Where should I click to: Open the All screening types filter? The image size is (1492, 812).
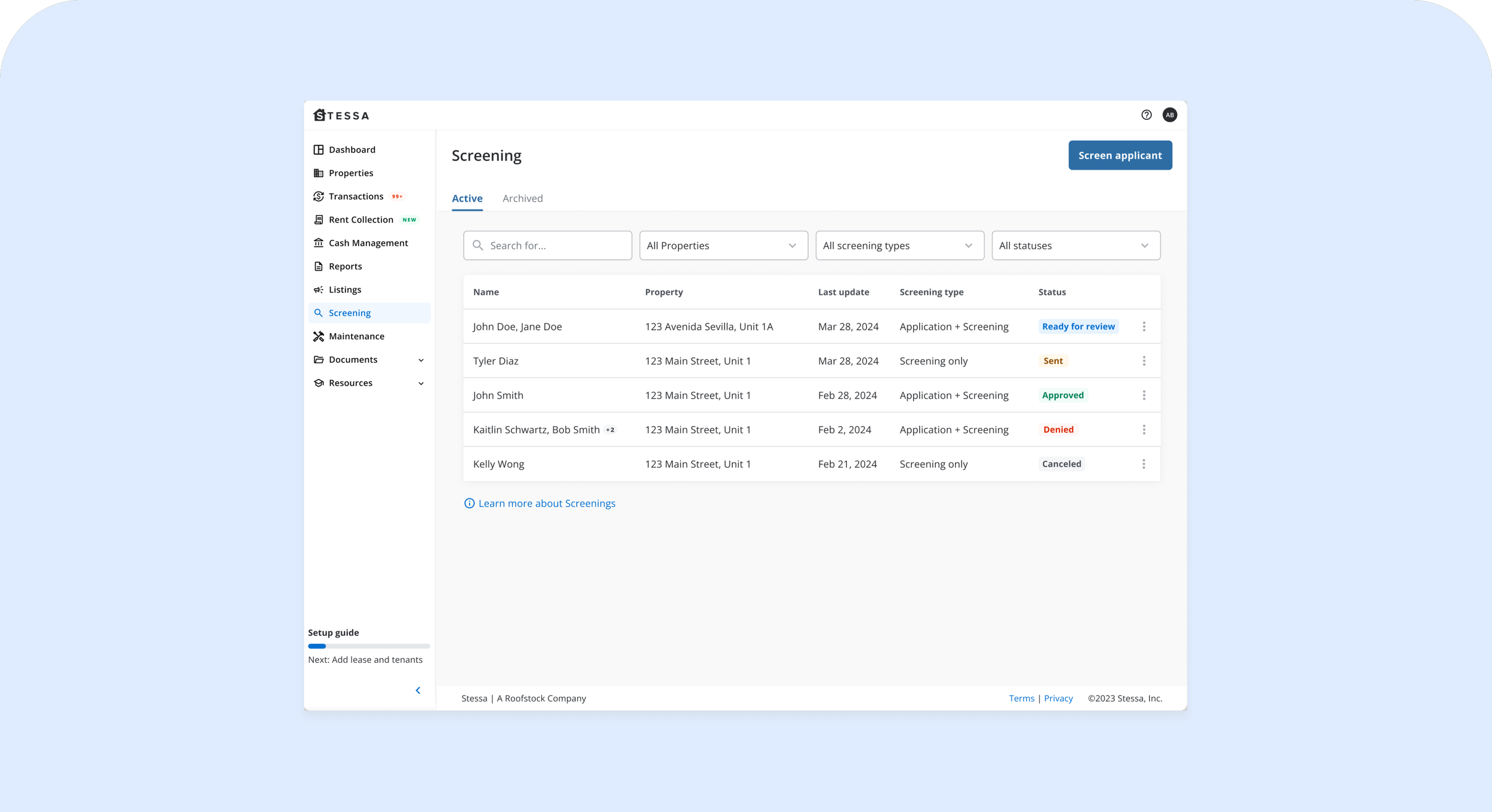pyautogui.click(x=899, y=246)
